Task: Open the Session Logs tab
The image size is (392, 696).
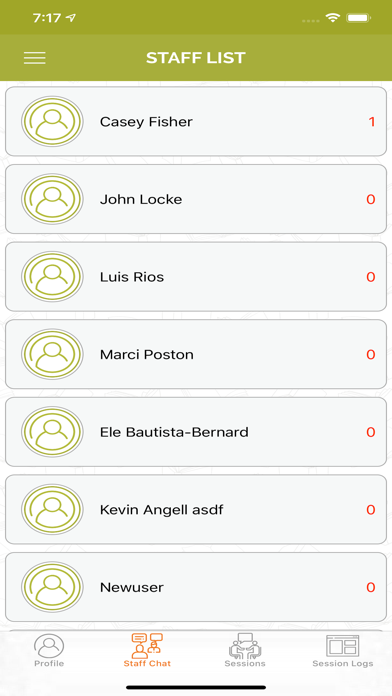Action: [343, 651]
